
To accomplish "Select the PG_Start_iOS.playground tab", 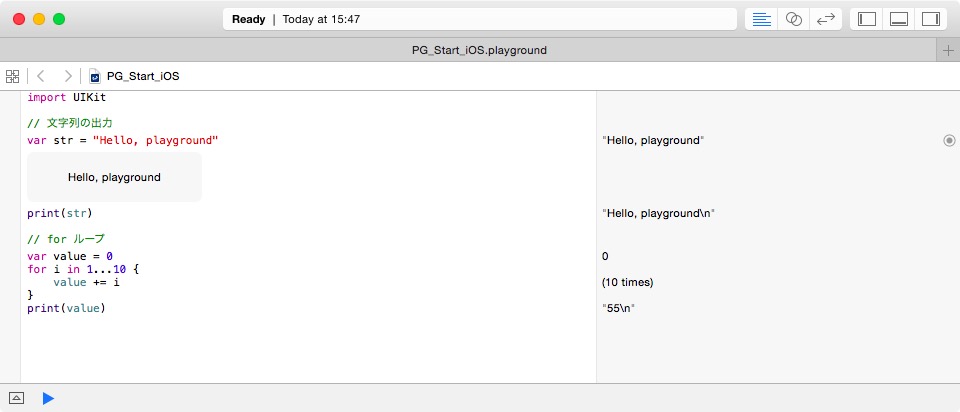I will [x=479, y=50].
